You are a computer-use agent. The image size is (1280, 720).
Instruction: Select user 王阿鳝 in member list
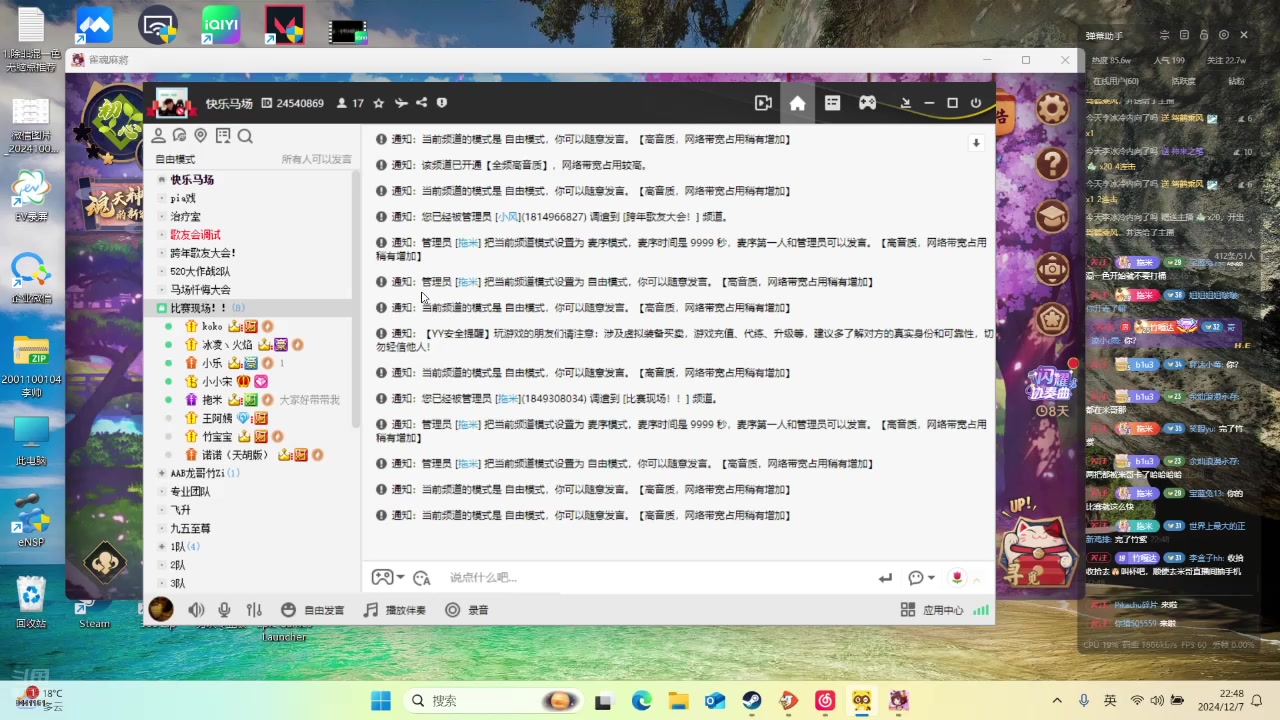pyautogui.click(x=217, y=418)
